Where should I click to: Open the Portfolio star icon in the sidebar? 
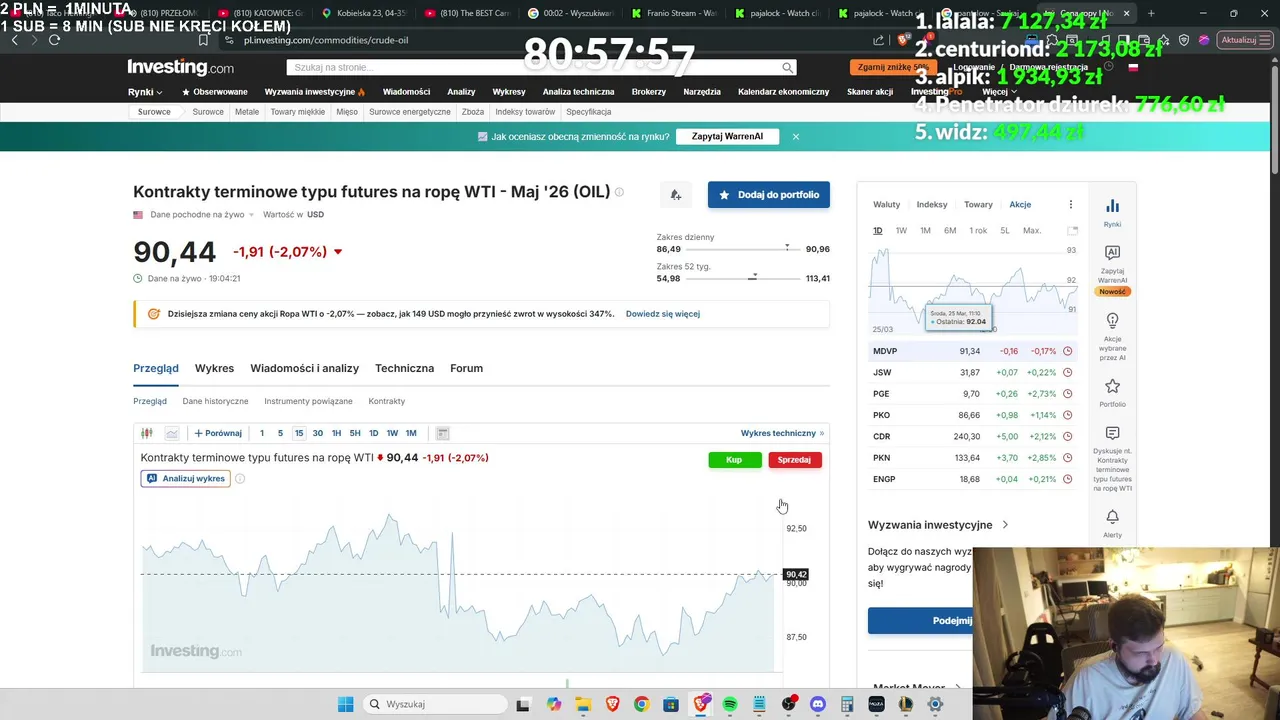point(1112,386)
